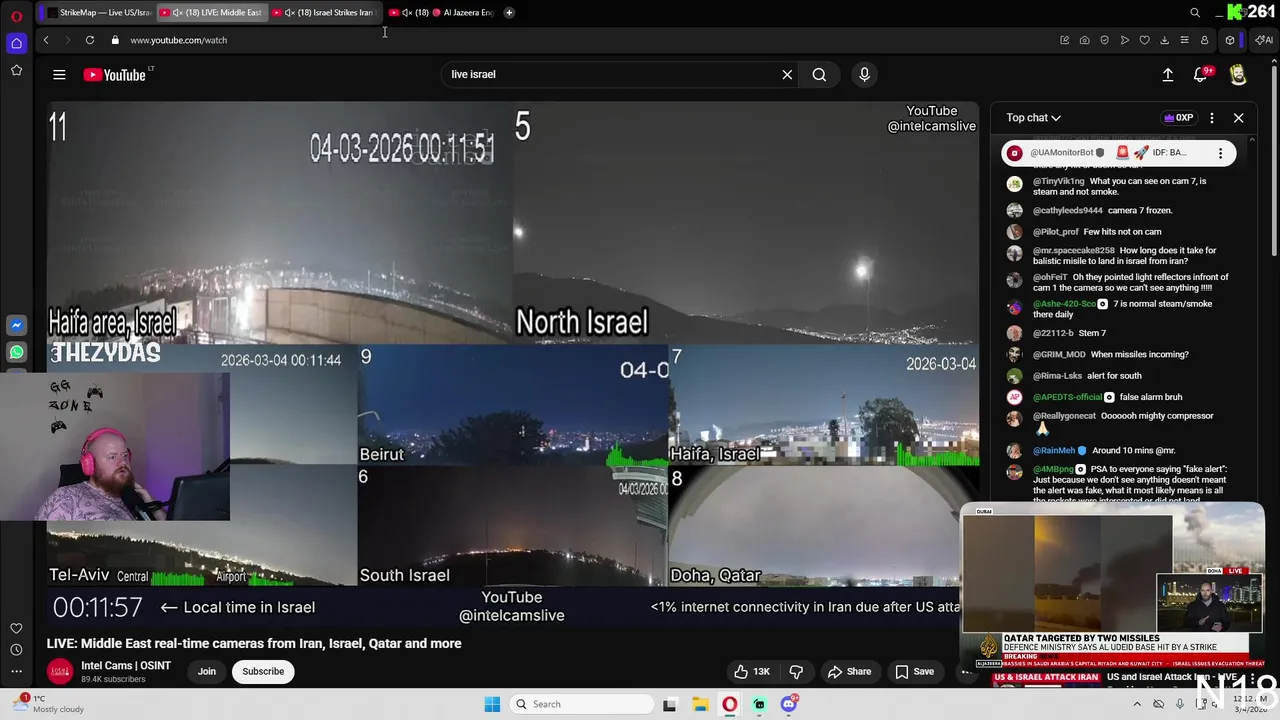Show hidden system tray icons chevron
Viewport: 1280px width, 720px height.
point(1137,704)
